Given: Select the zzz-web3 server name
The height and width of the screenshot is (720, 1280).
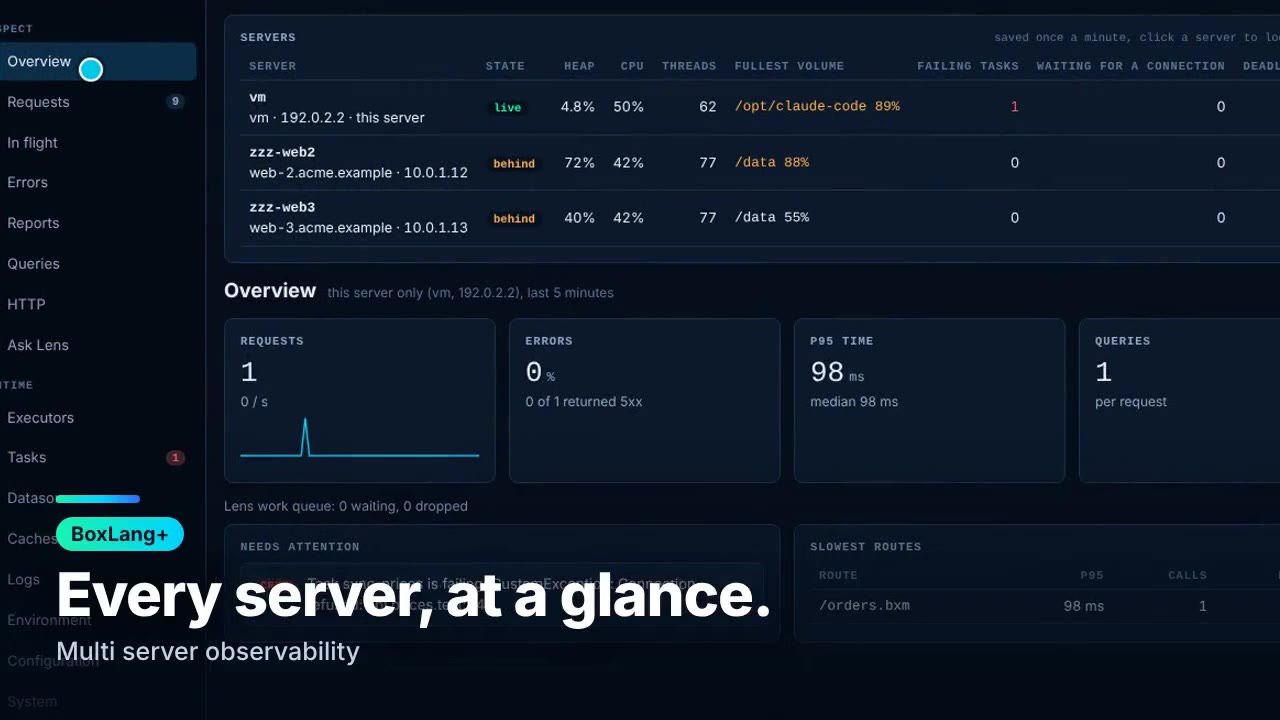Looking at the screenshot, I should click(282, 208).
